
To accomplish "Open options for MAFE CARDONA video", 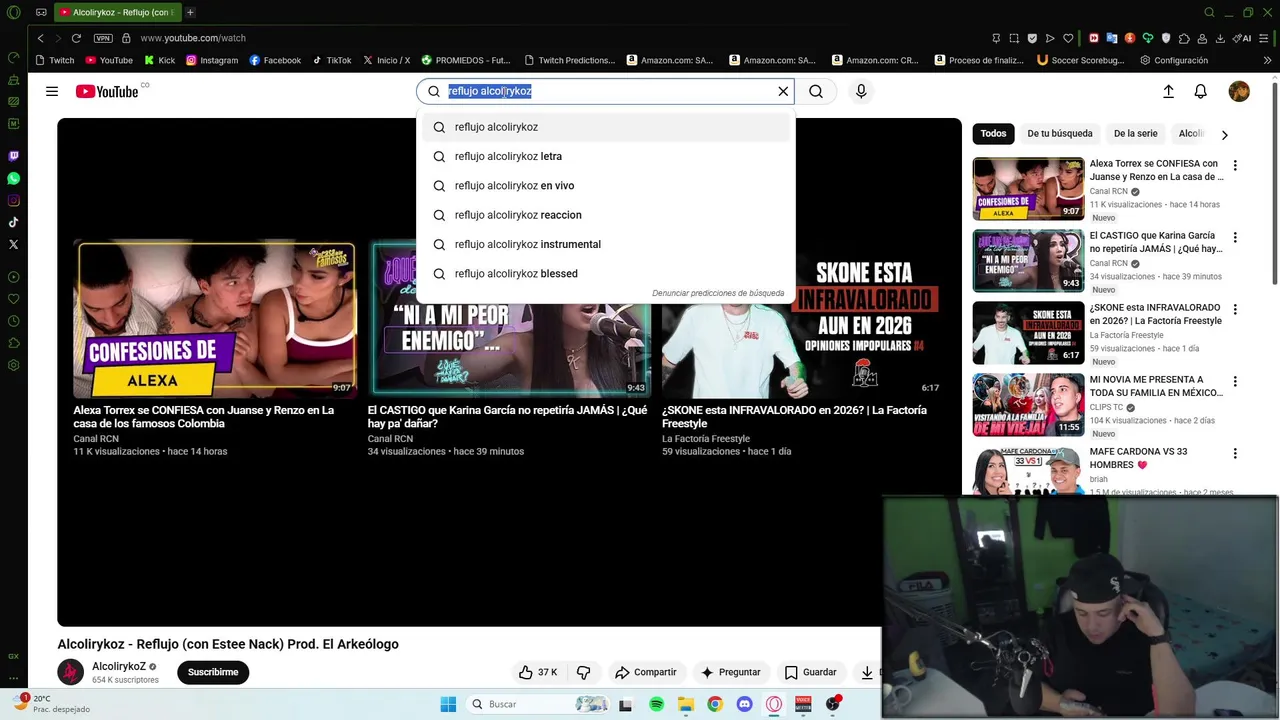I will click(1235, 454).
